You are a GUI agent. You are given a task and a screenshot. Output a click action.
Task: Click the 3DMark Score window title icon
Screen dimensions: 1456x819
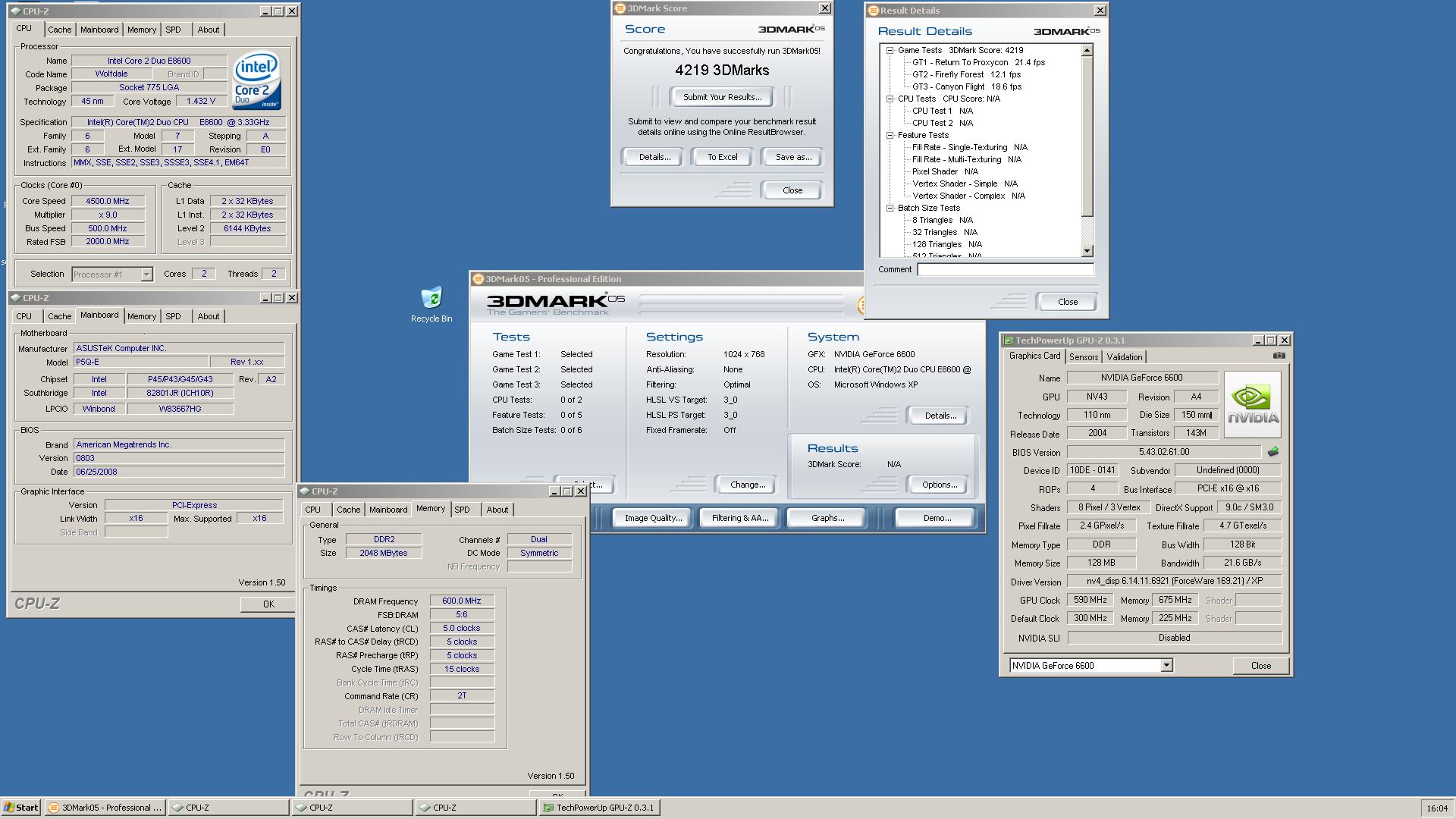[620, 8]
